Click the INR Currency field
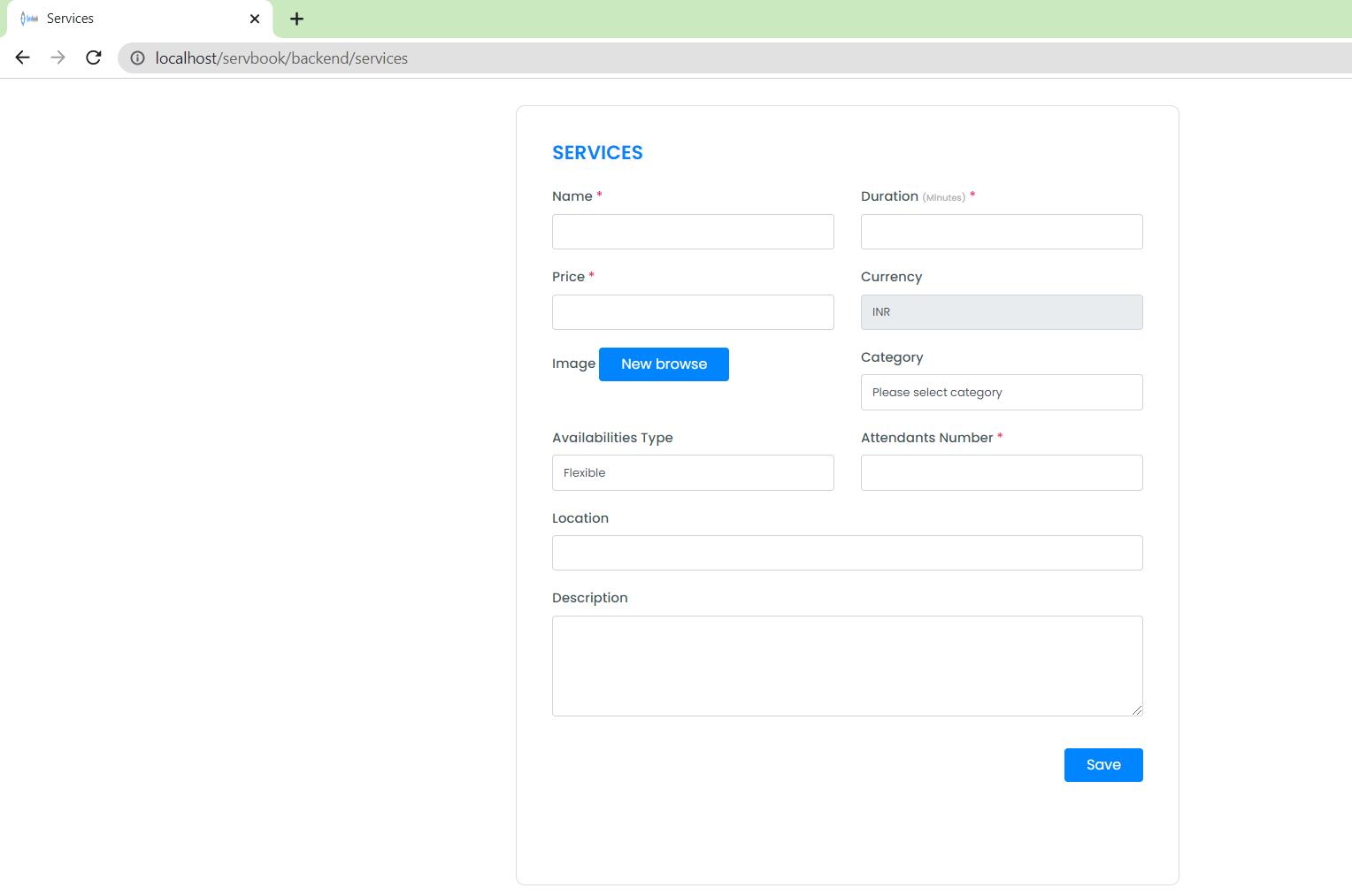1352x896 pixels. (1001, 312)
